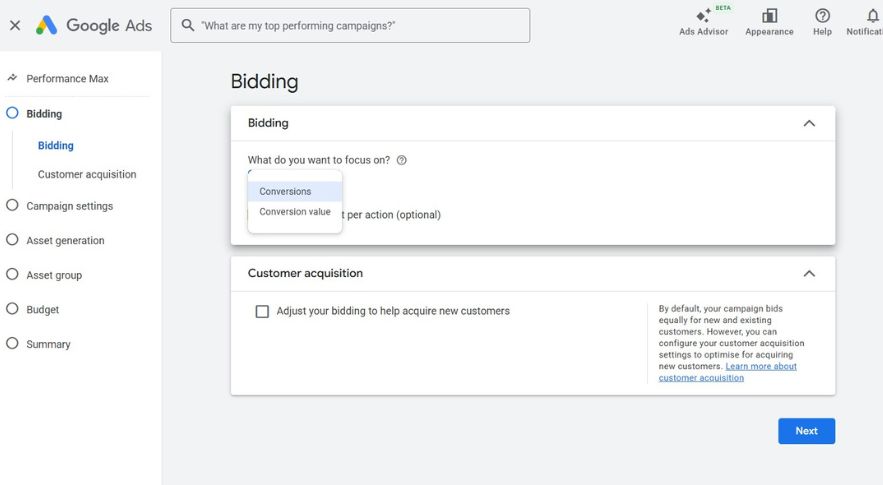The image size is (883, 485).
Task: Click the Next button
Action: tap(806, 431)
